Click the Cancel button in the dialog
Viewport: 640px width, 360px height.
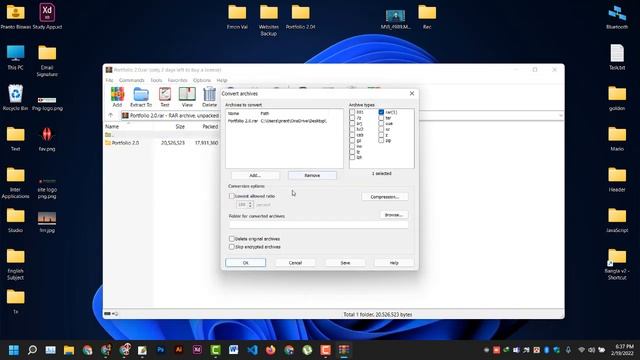pos(295,263)
